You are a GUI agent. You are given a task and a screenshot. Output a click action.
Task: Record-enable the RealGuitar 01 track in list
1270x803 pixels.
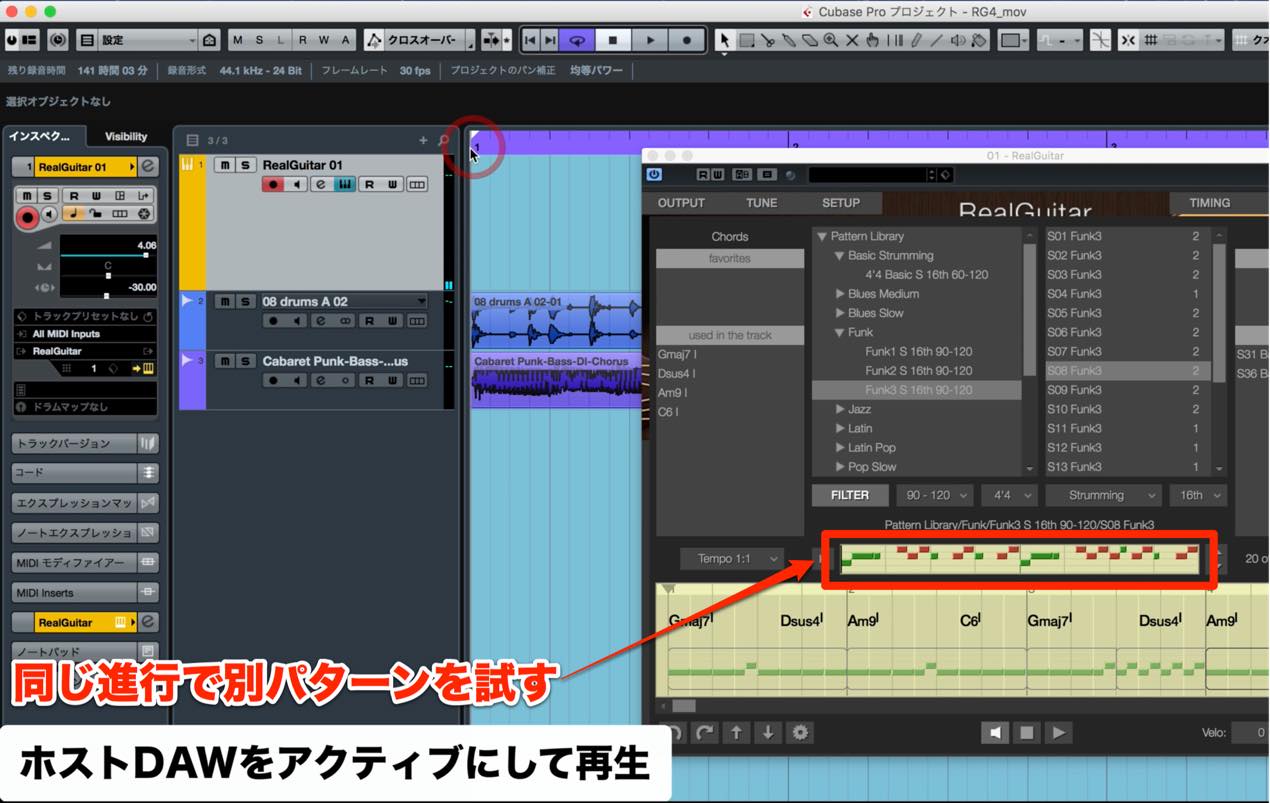coord(273,184)
